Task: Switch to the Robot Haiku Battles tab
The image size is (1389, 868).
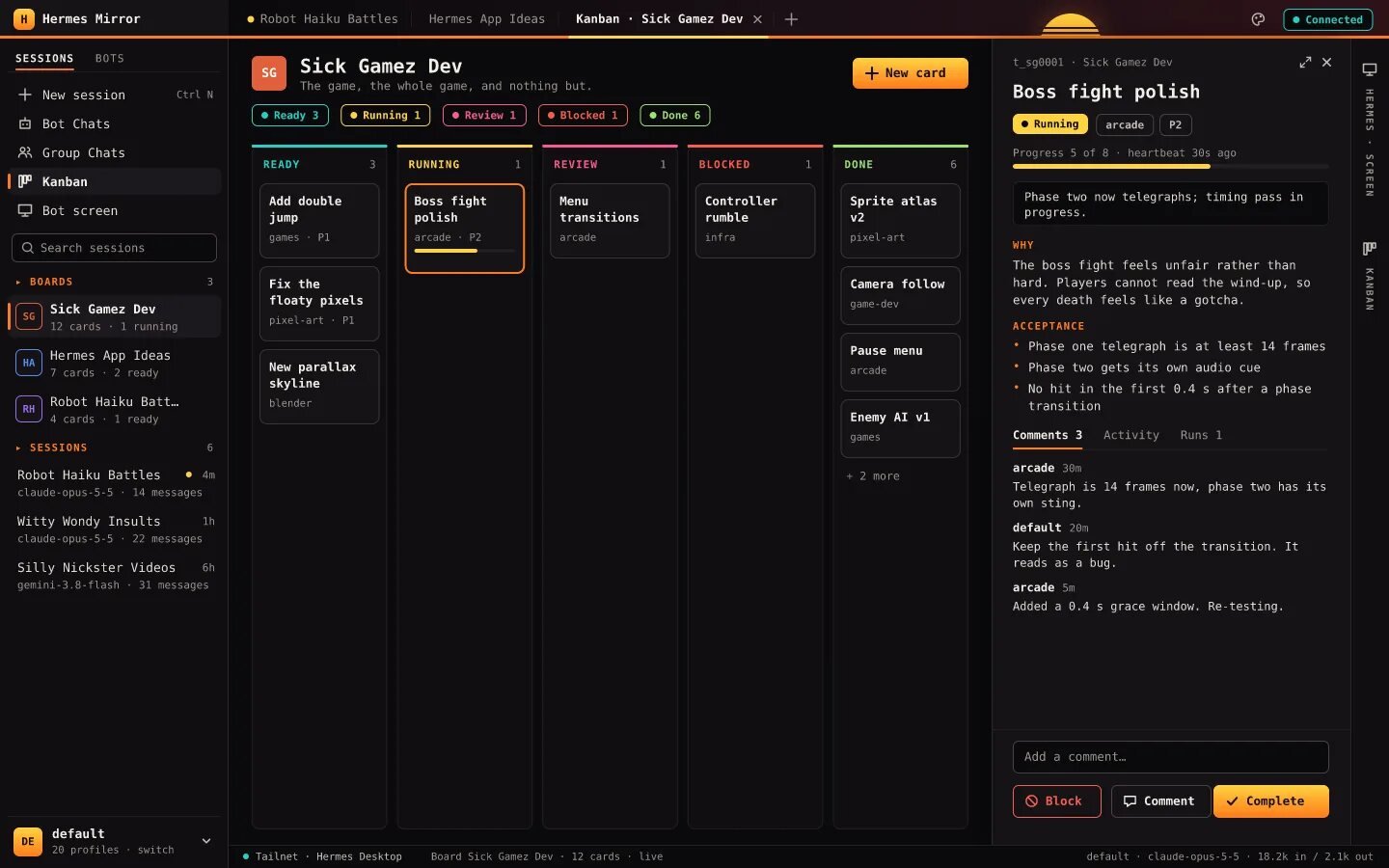Action: [x=322, y=19]
